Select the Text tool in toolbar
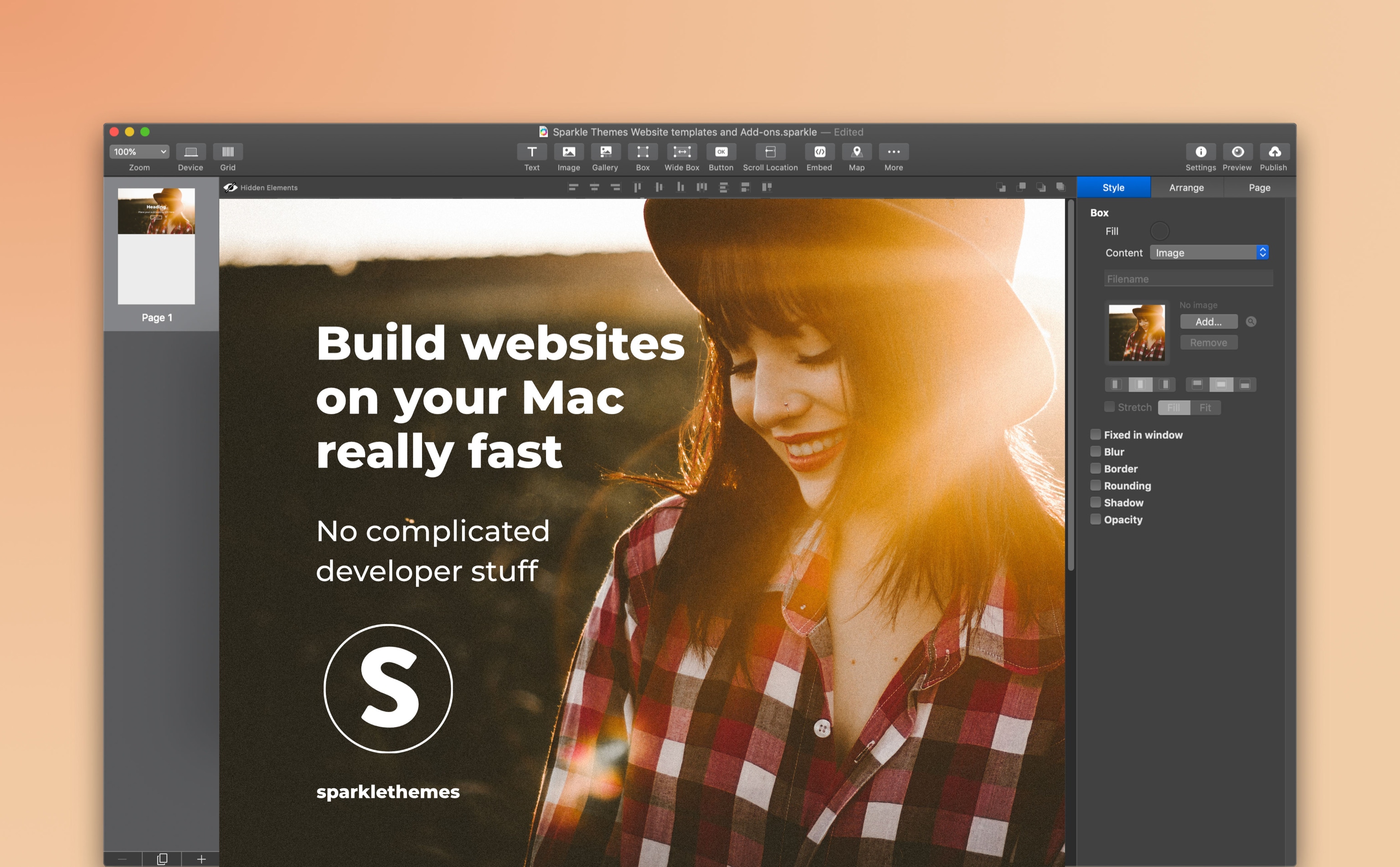Viewport: 1400px width, 867px height. pyautogui.click(x=531, y=152)
